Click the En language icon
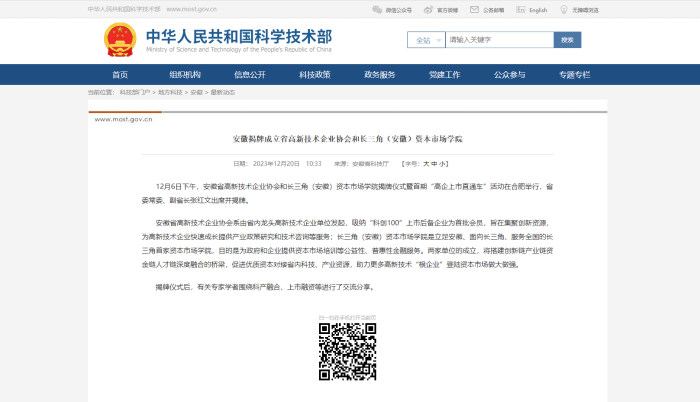This screenshot has height=402, width=700. click(521, 10)
